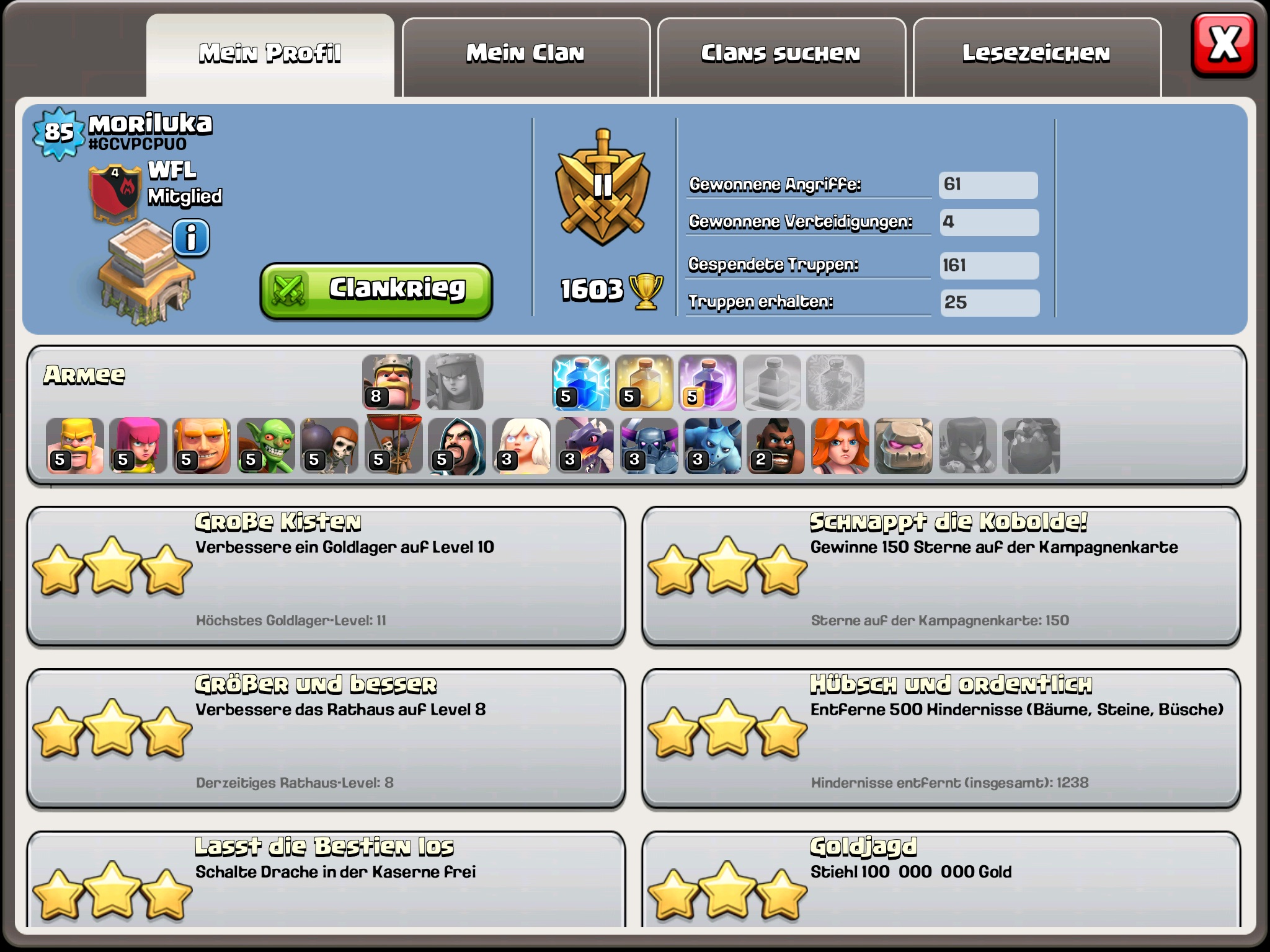This screenshot has width=1270, height=952.
Task: Select the Wizard troop icon
Action: click(x=457, y=446)
